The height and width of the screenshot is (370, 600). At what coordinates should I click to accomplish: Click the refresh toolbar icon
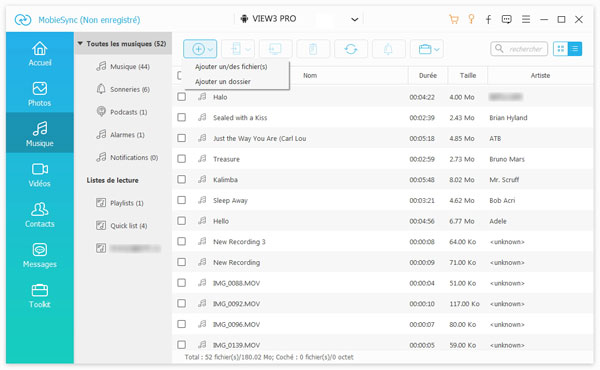tap(351, 49)
